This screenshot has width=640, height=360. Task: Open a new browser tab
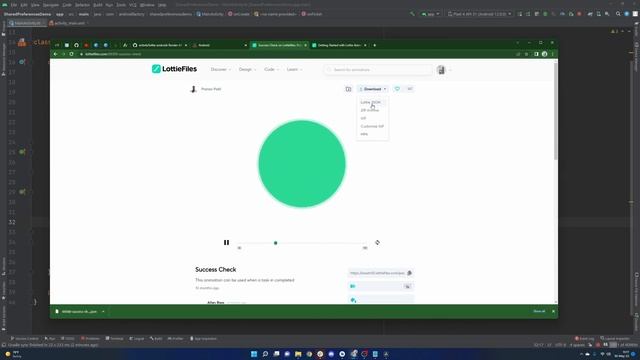(x=375, y=45)
